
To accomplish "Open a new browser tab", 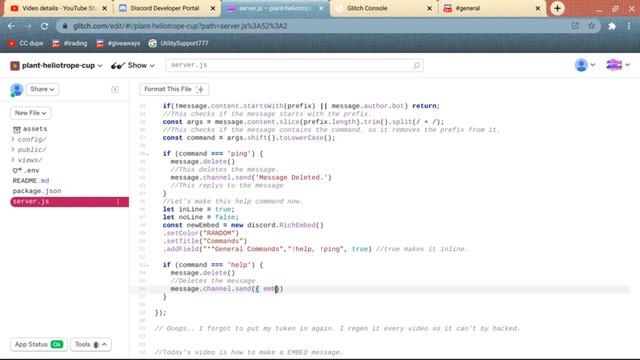I will [557, 8].
